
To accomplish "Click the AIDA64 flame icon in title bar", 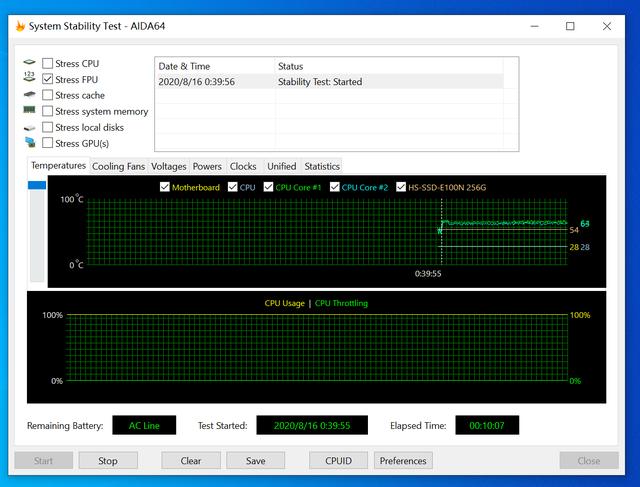I will [20, 26].
